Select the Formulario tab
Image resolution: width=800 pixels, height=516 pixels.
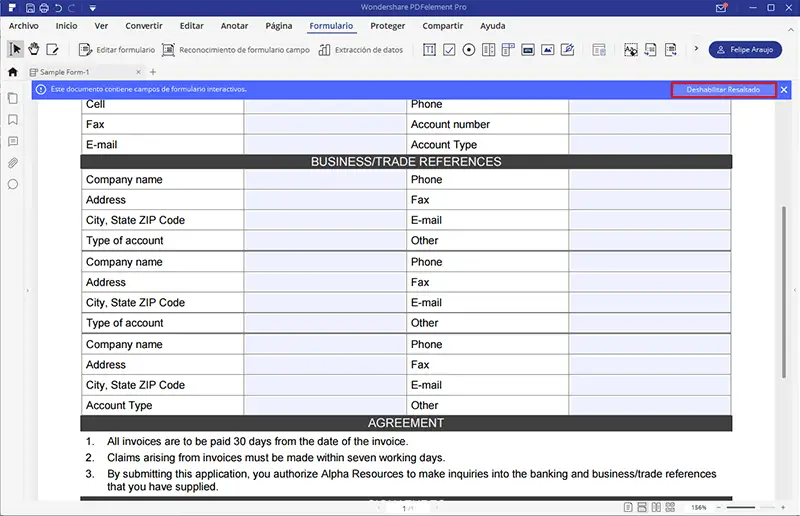click(x=331, y=26)
